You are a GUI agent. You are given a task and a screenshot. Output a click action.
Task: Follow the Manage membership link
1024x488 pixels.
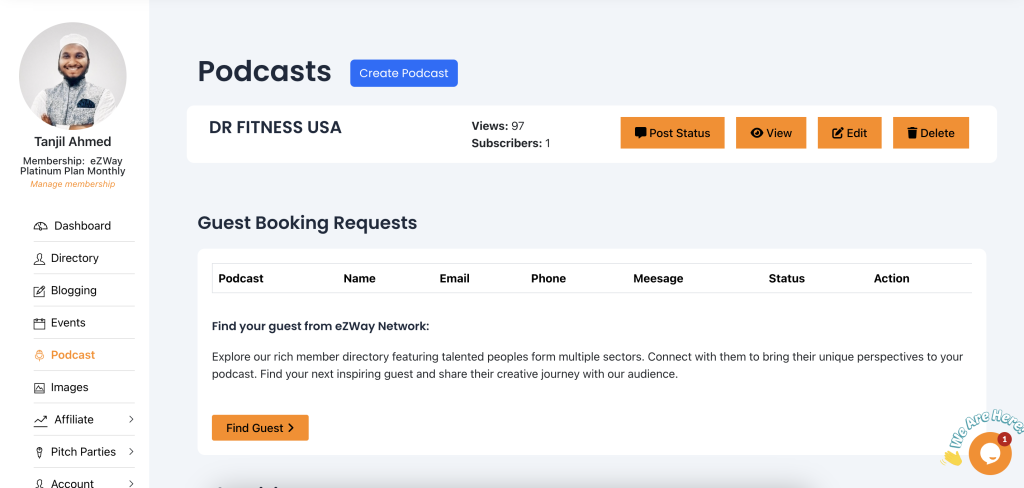click(72, 184)
